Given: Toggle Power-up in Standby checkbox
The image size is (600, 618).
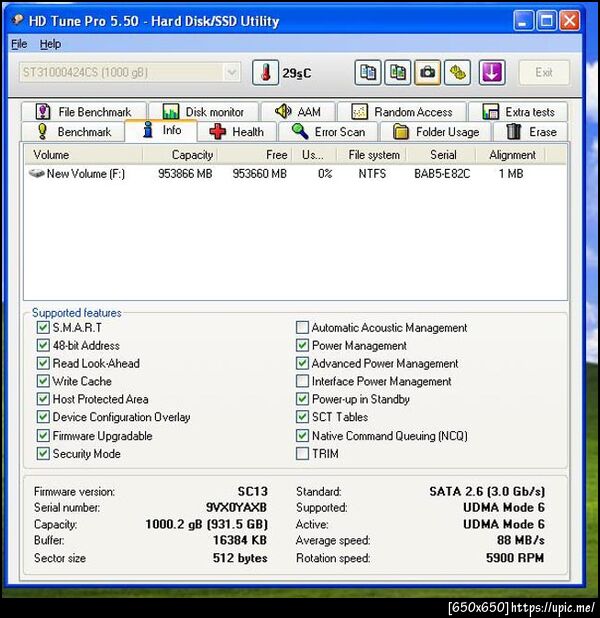Looking at the screenshot, I should click(x=302, y=399).
